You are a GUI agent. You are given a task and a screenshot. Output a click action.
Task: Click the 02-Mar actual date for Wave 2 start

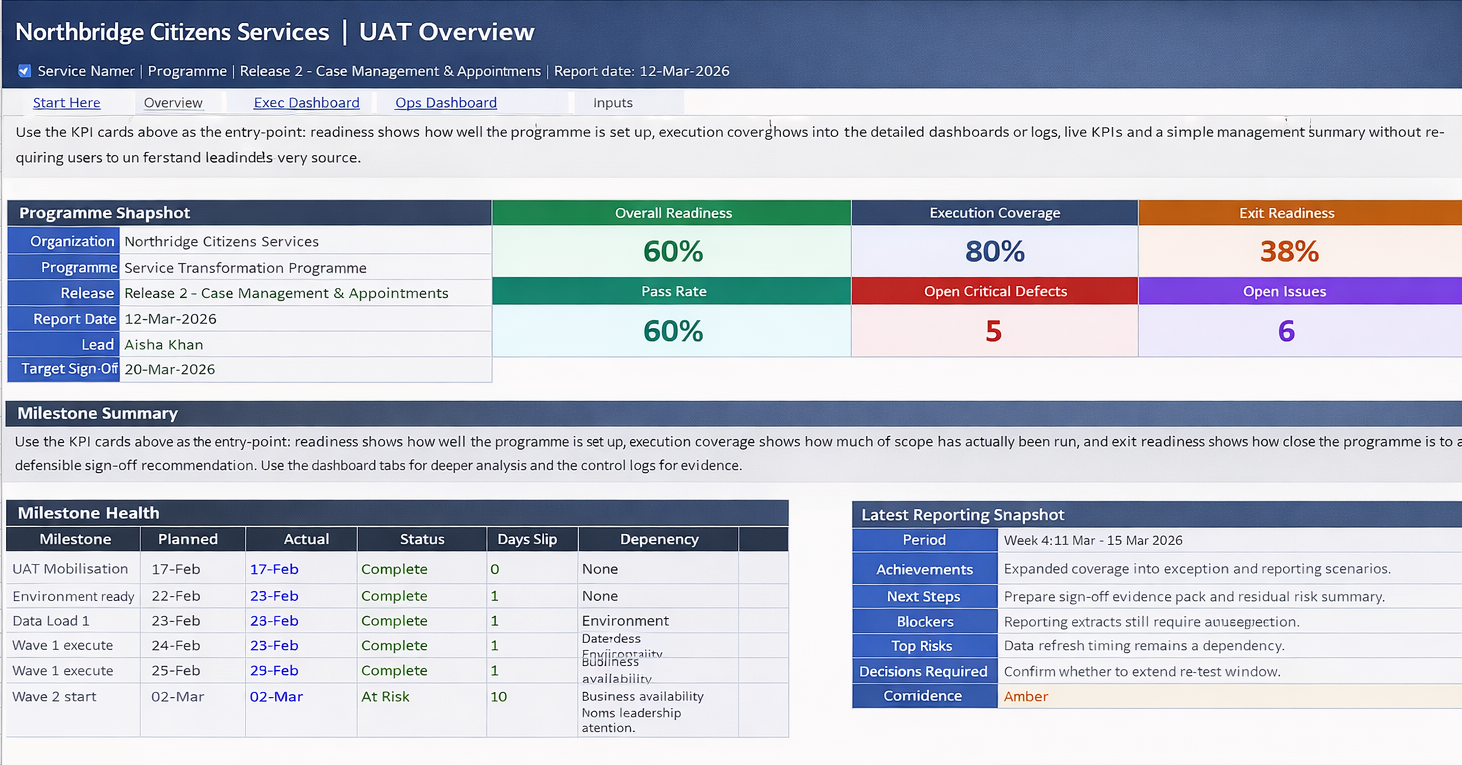pos(301,709)
